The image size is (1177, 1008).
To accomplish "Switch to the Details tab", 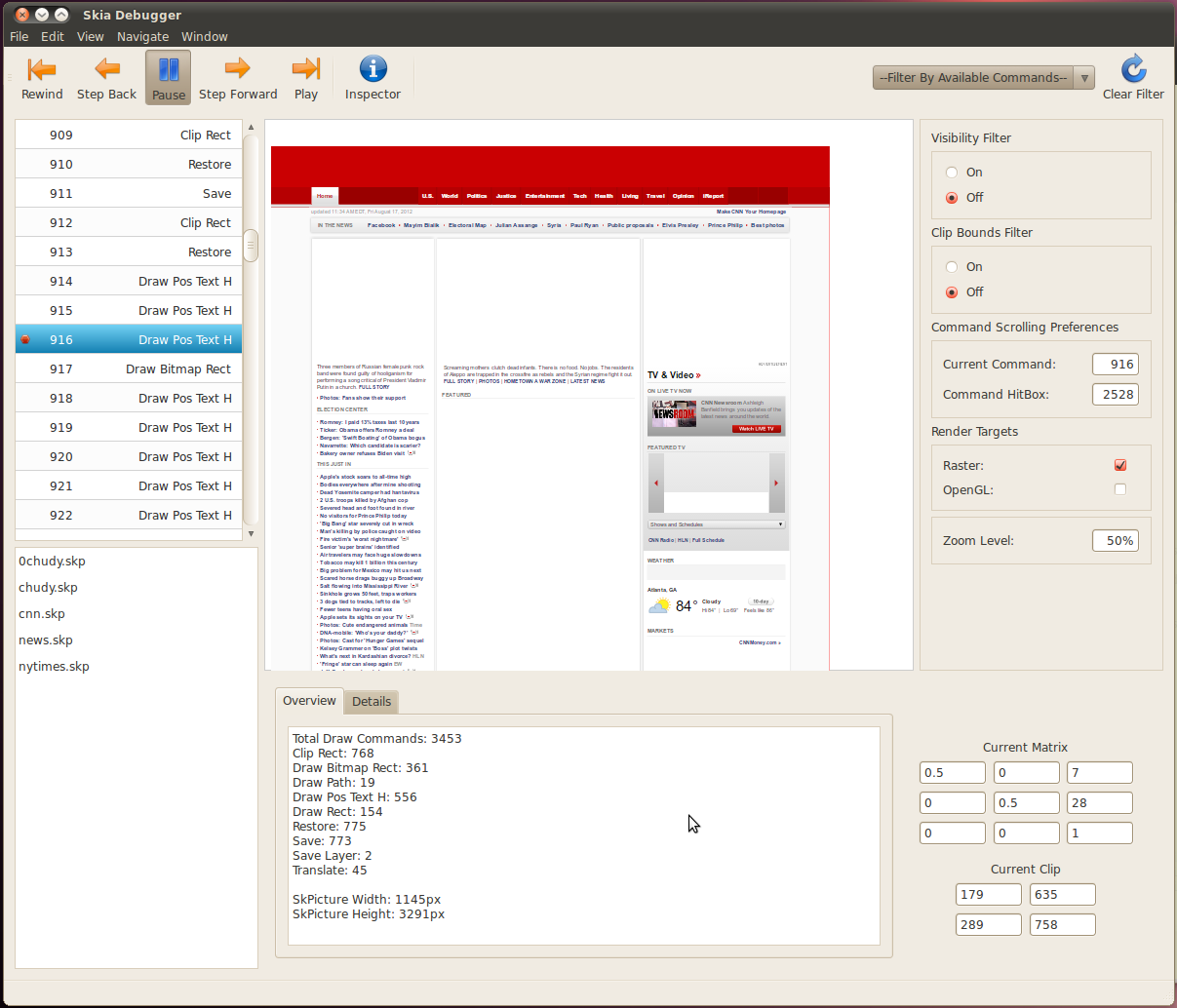I will tap(372, 702).
